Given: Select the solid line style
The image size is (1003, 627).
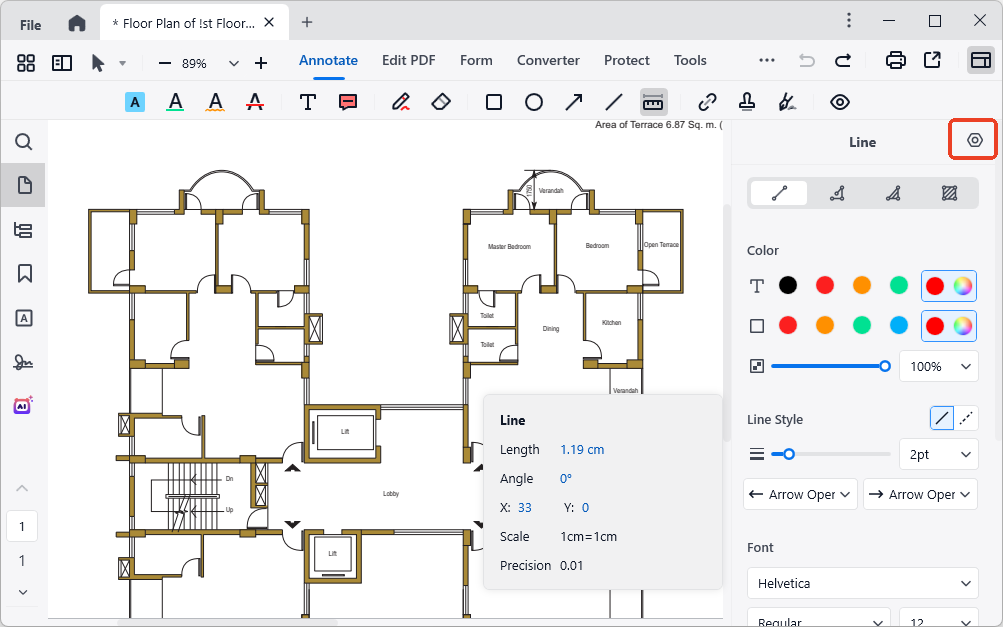Looking at the screenshot, I should point(942,419).
